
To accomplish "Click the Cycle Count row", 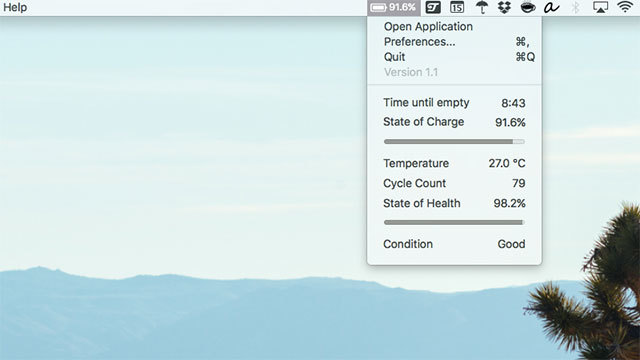I will (x=454, y=183).
